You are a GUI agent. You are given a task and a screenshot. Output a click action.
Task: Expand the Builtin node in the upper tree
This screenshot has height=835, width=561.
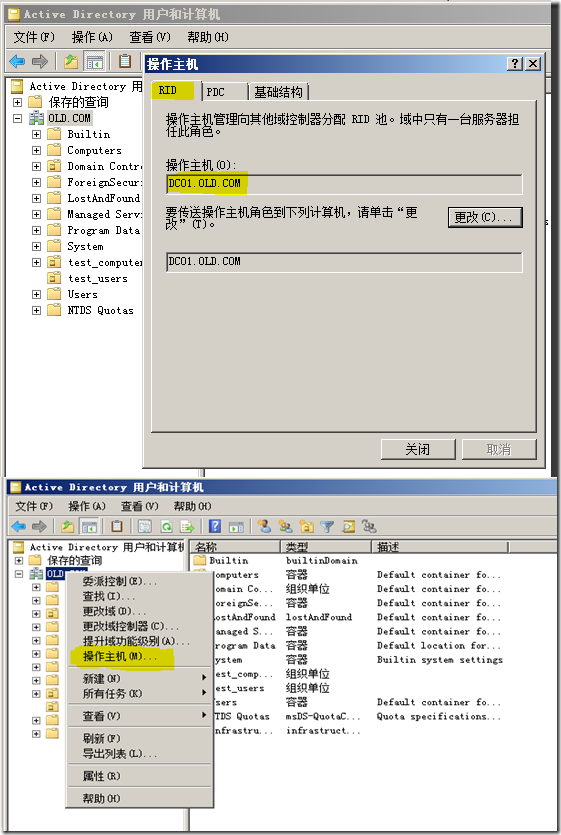coord(36,134)
